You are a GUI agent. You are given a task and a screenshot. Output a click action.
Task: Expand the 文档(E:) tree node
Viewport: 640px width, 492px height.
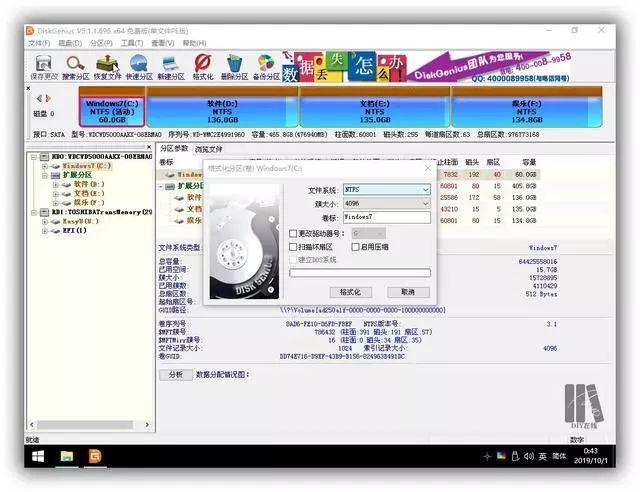[x=56, y=194]
